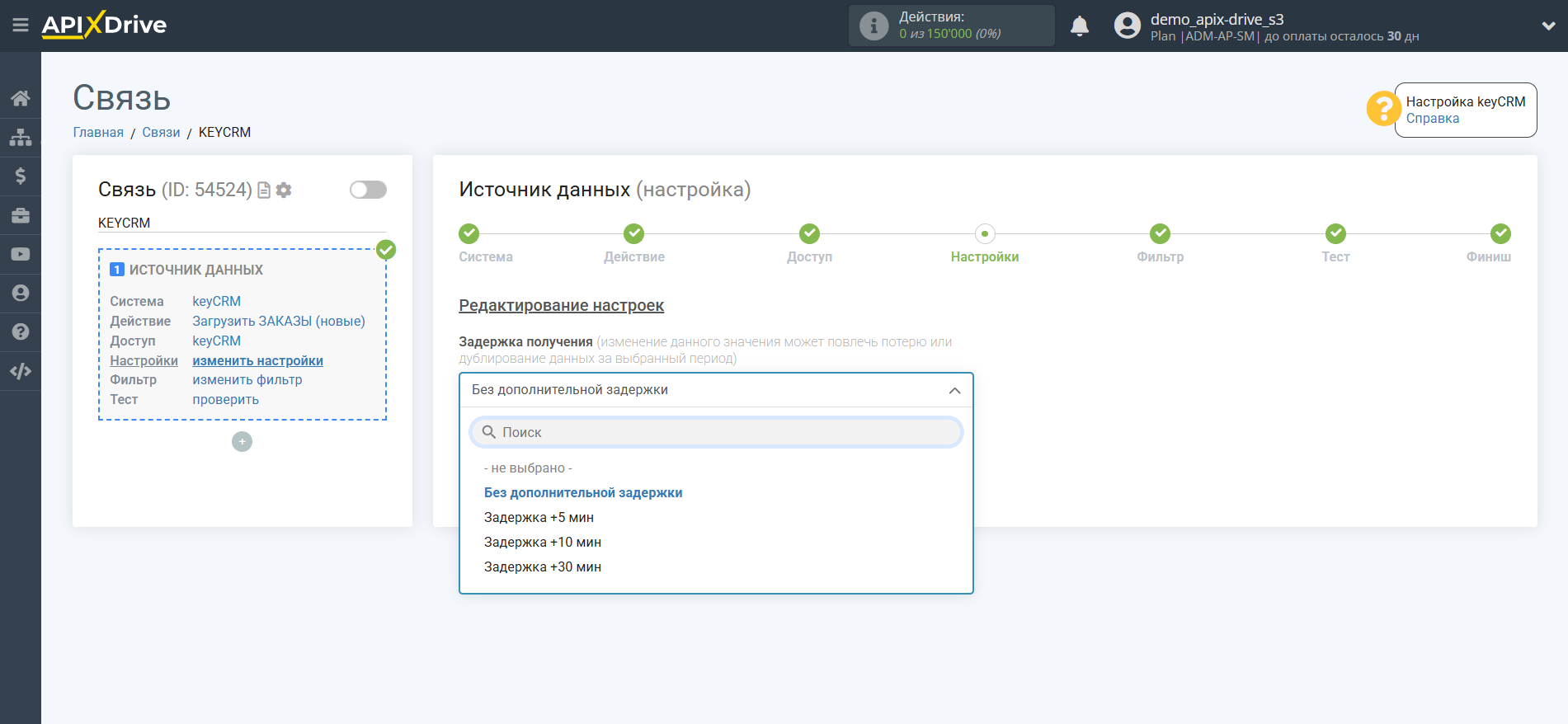Open connection settings gear icon

[x=284, y=190]
